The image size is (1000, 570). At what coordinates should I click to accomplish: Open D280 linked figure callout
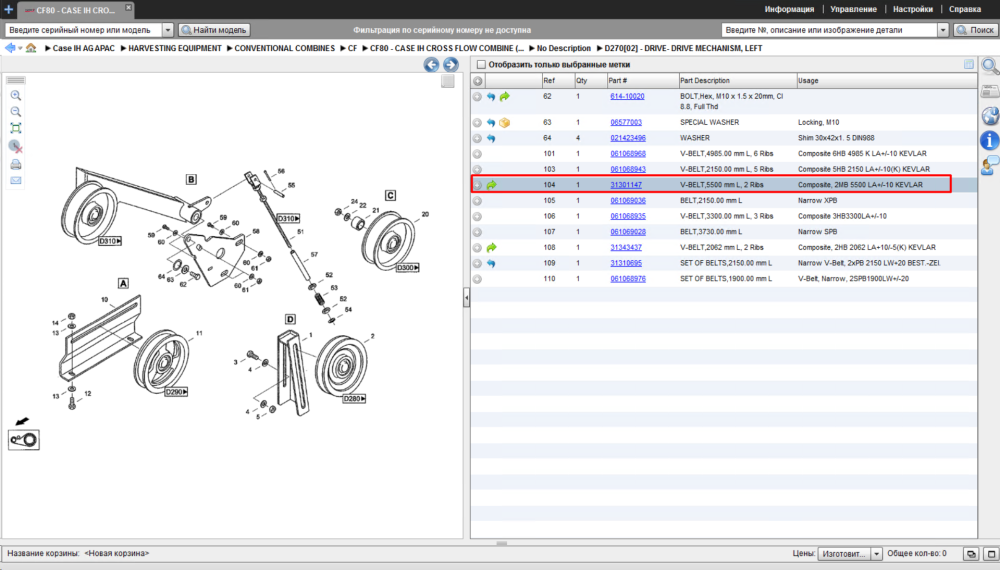pos(354,398)
